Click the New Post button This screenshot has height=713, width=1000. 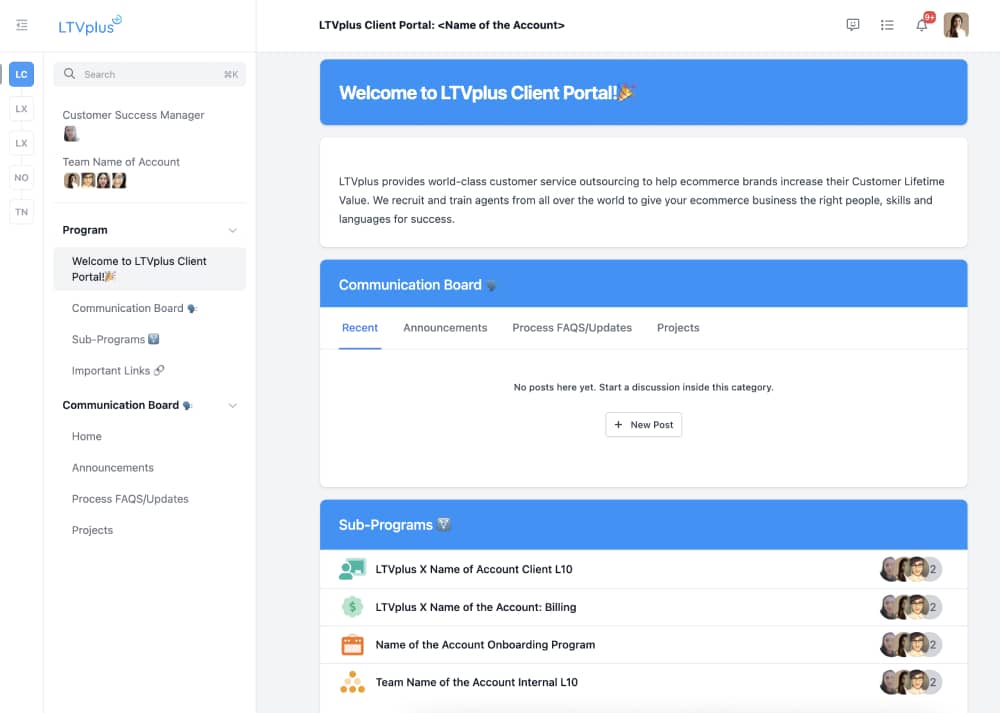[643, 425]
